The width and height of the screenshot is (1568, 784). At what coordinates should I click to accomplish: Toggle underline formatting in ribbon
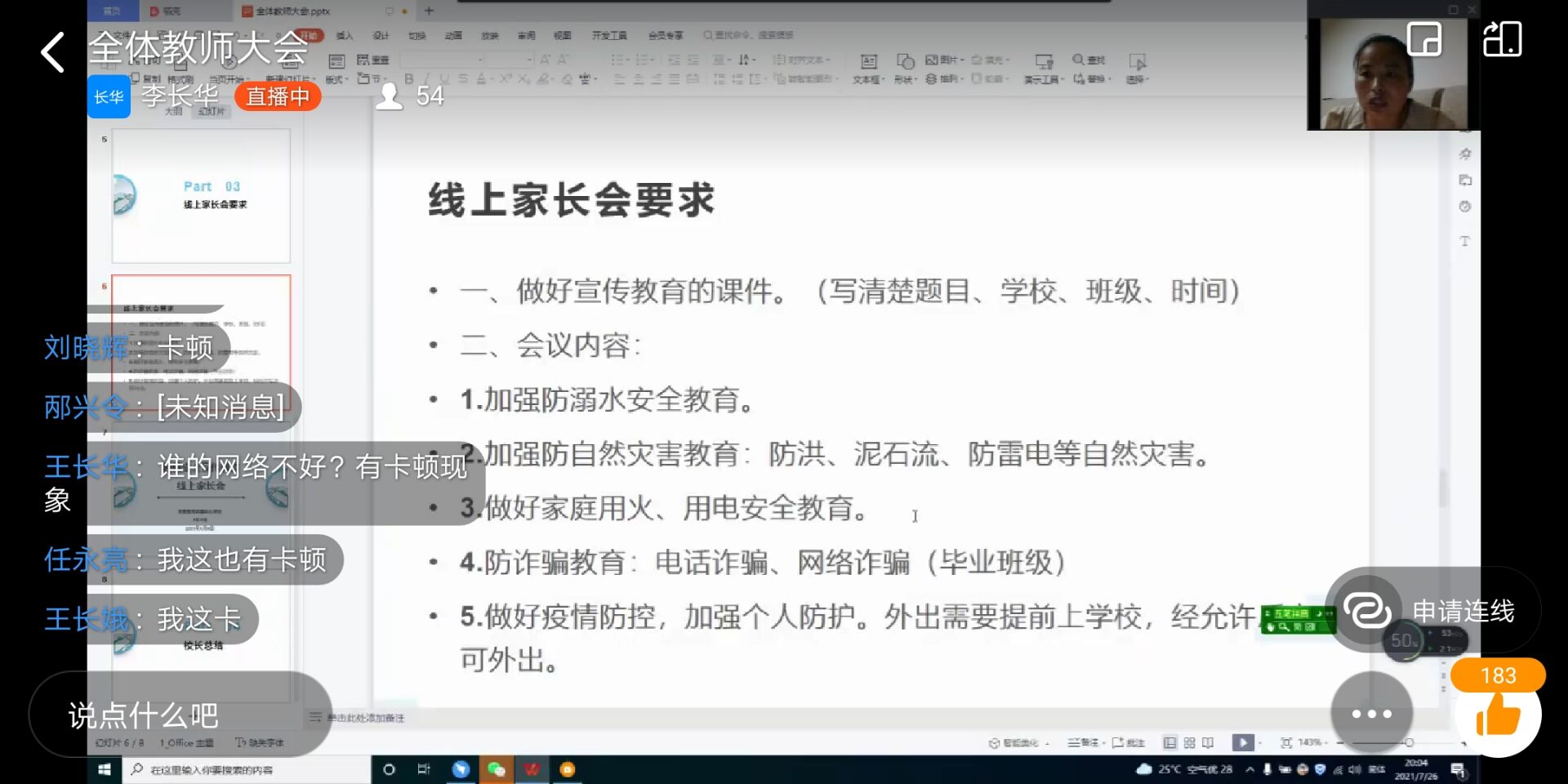pyautogui.click(x=445, y=79)
